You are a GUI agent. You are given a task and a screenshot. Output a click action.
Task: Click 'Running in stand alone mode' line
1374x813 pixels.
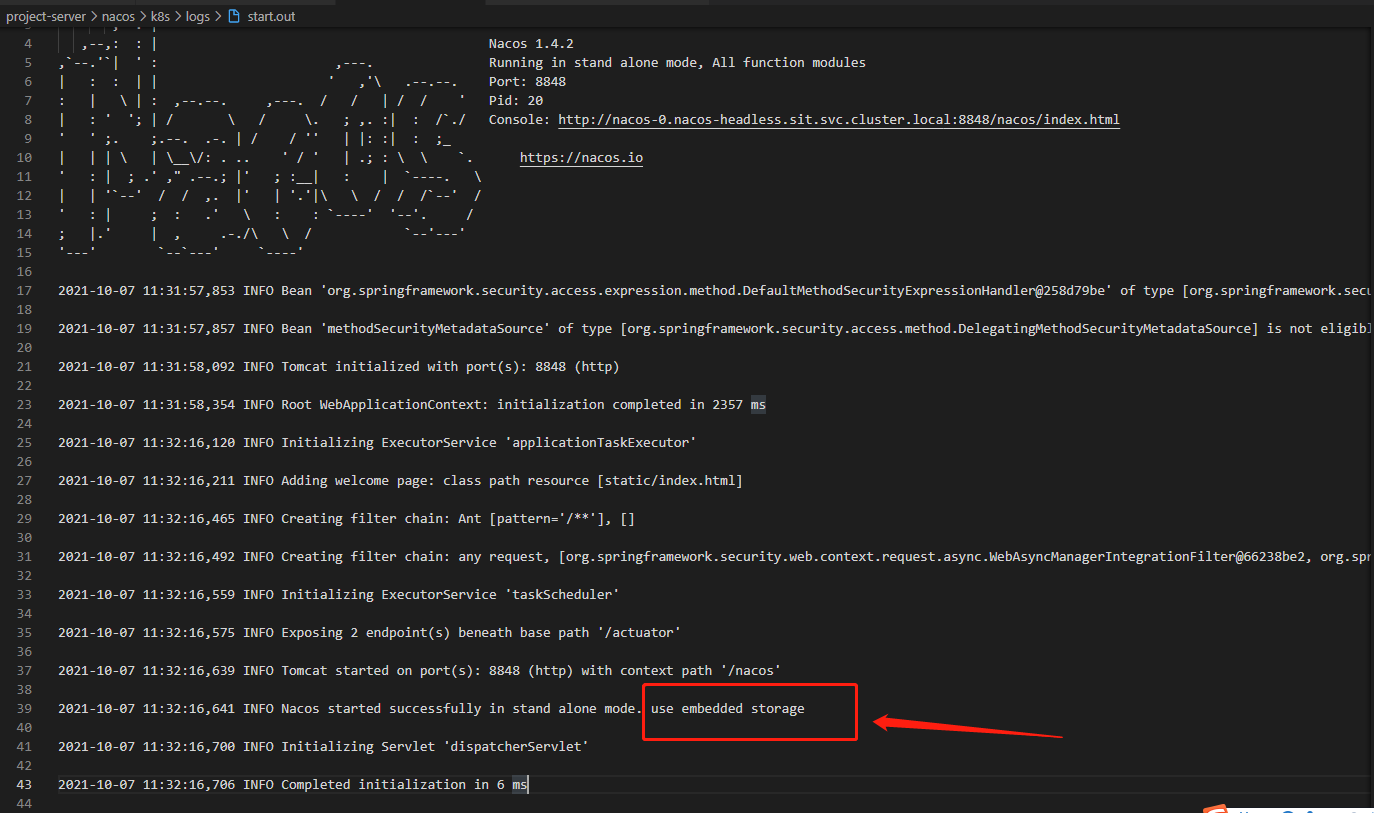tap(677, 63)
